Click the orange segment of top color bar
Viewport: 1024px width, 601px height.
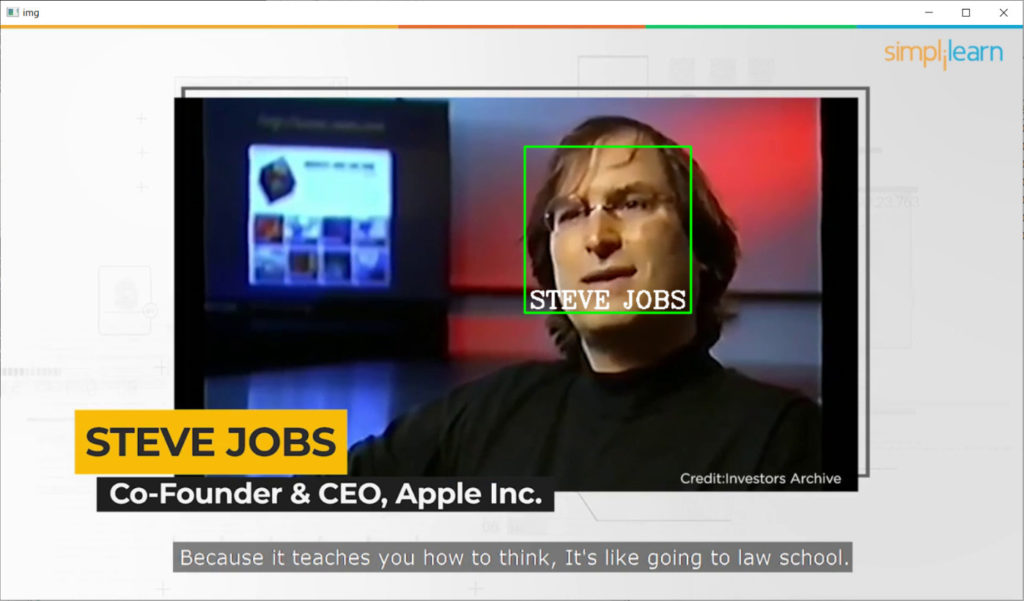coord(199,27)
